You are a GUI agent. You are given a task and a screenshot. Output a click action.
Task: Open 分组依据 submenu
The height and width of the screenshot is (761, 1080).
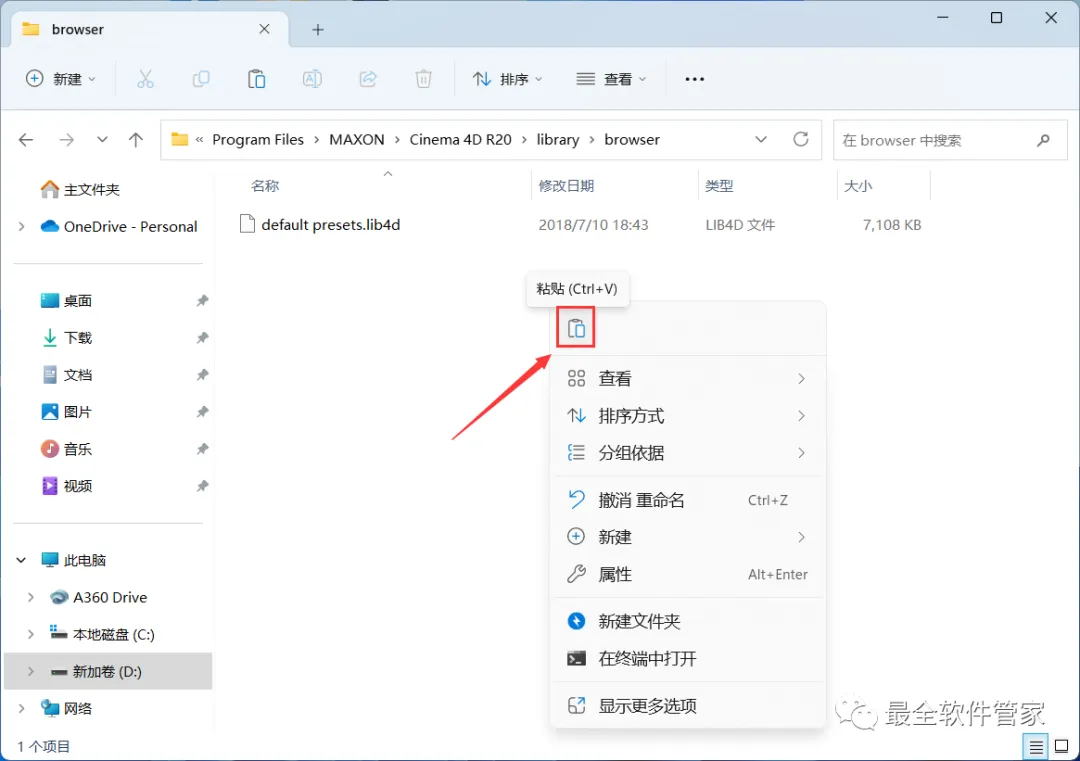tap(688, 452)
